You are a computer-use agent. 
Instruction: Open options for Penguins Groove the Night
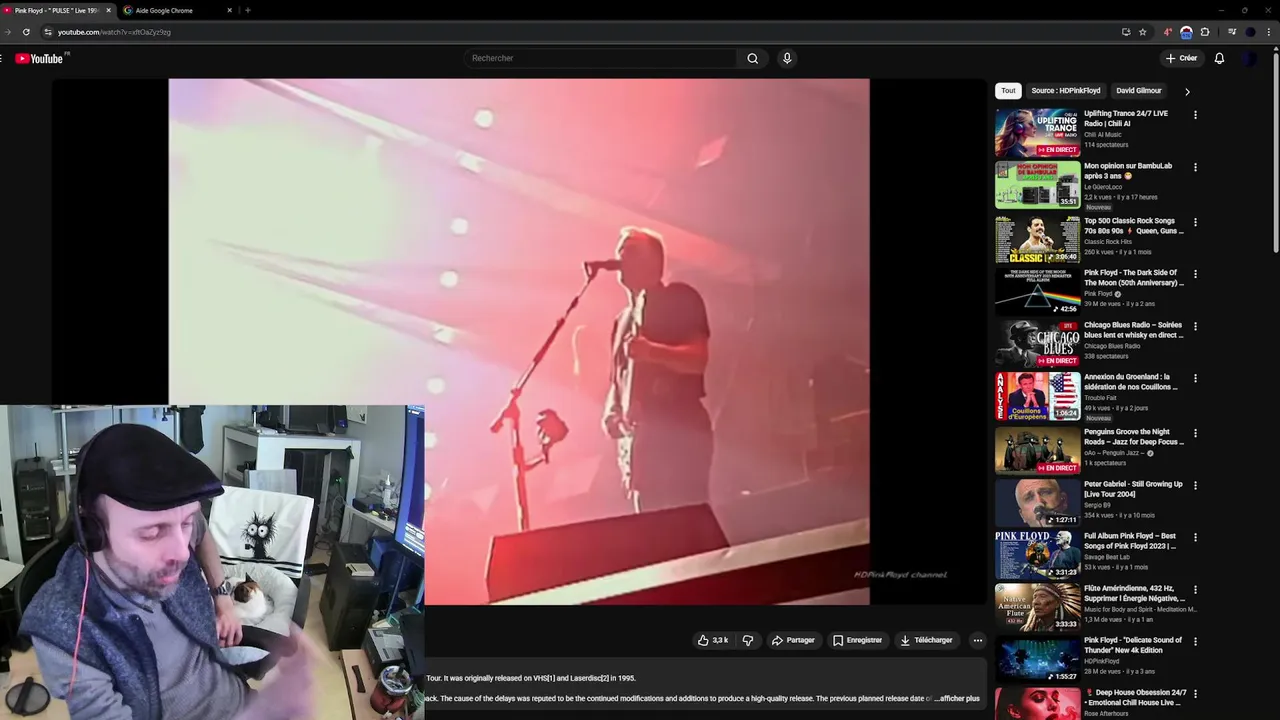coord(1195,433)
